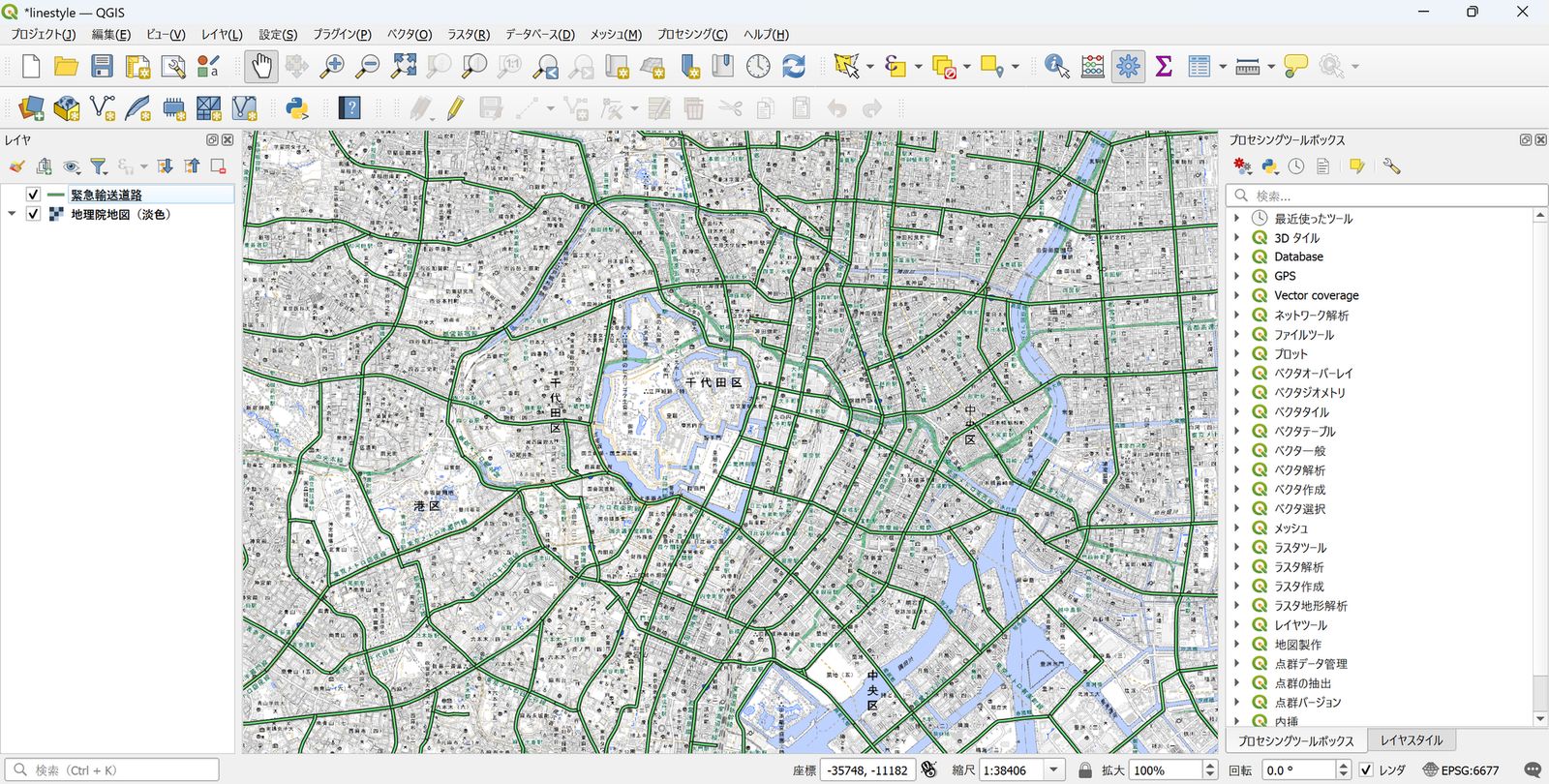Open the プロジェクト(J) menu

[x=43, y=34]
